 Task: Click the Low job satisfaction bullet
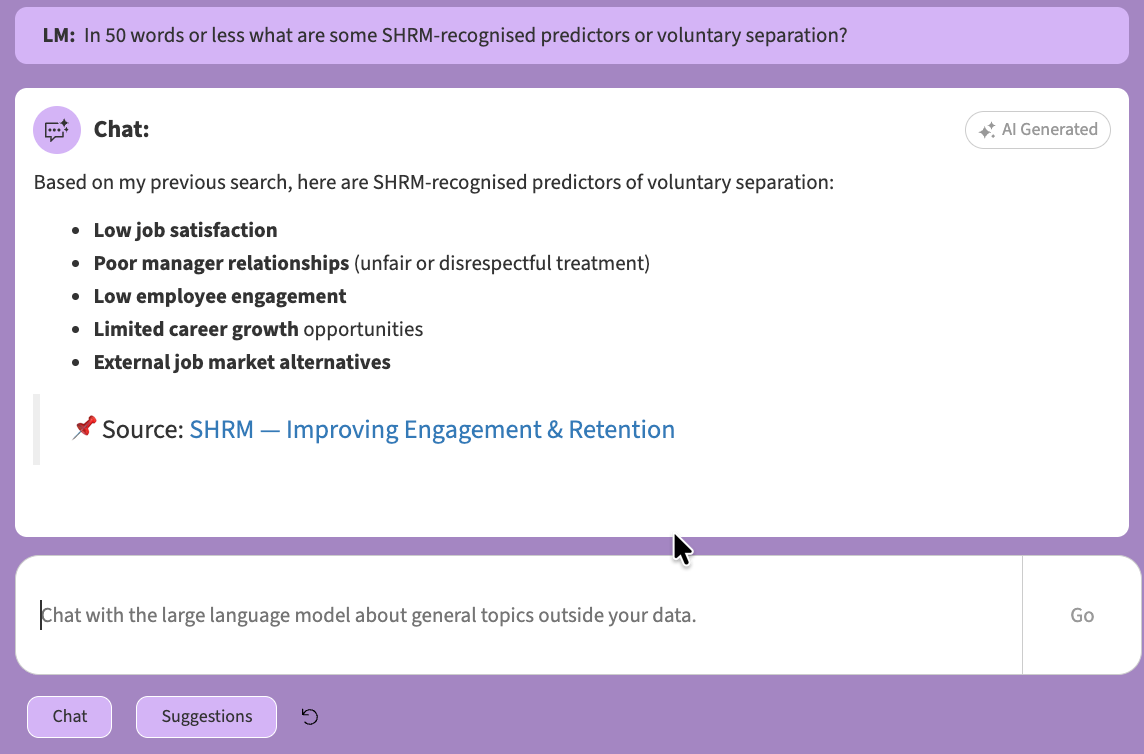[185, 231]
